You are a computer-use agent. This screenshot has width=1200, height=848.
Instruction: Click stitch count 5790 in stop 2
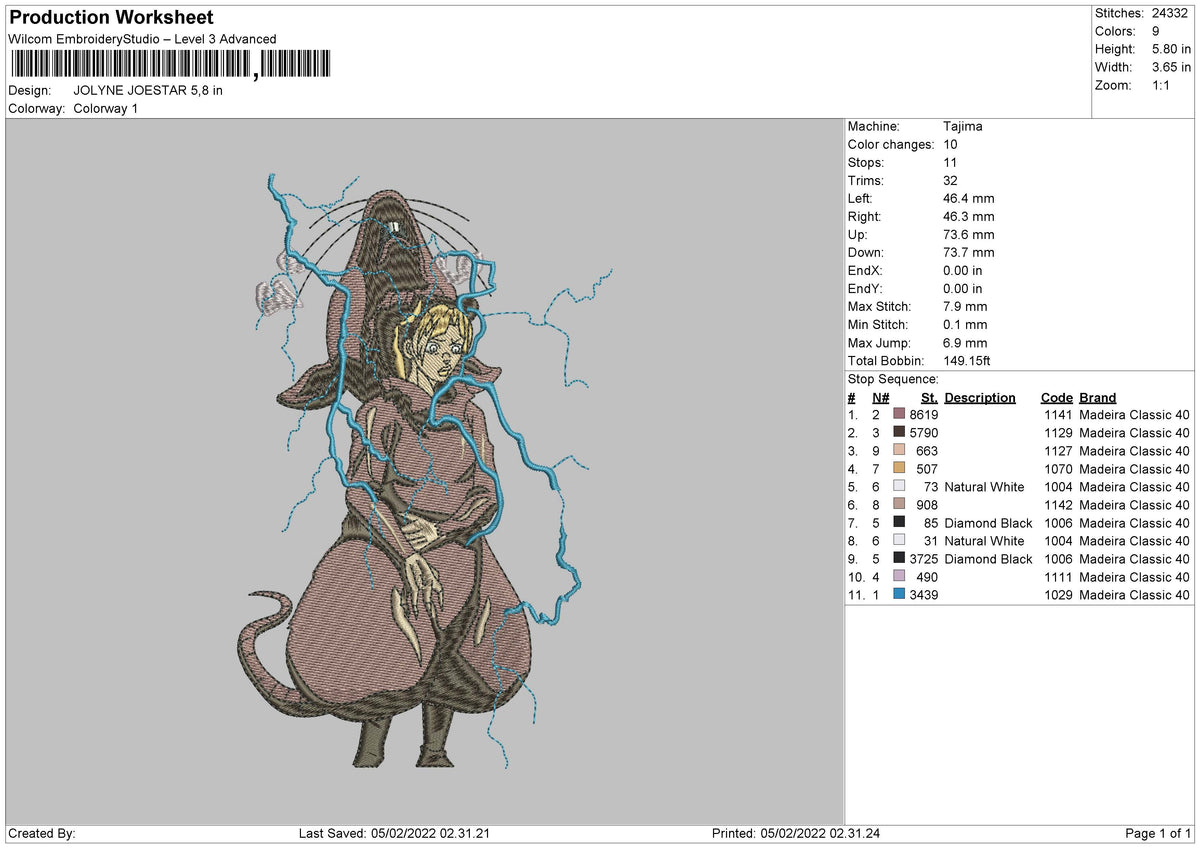[x=923, y=432]
